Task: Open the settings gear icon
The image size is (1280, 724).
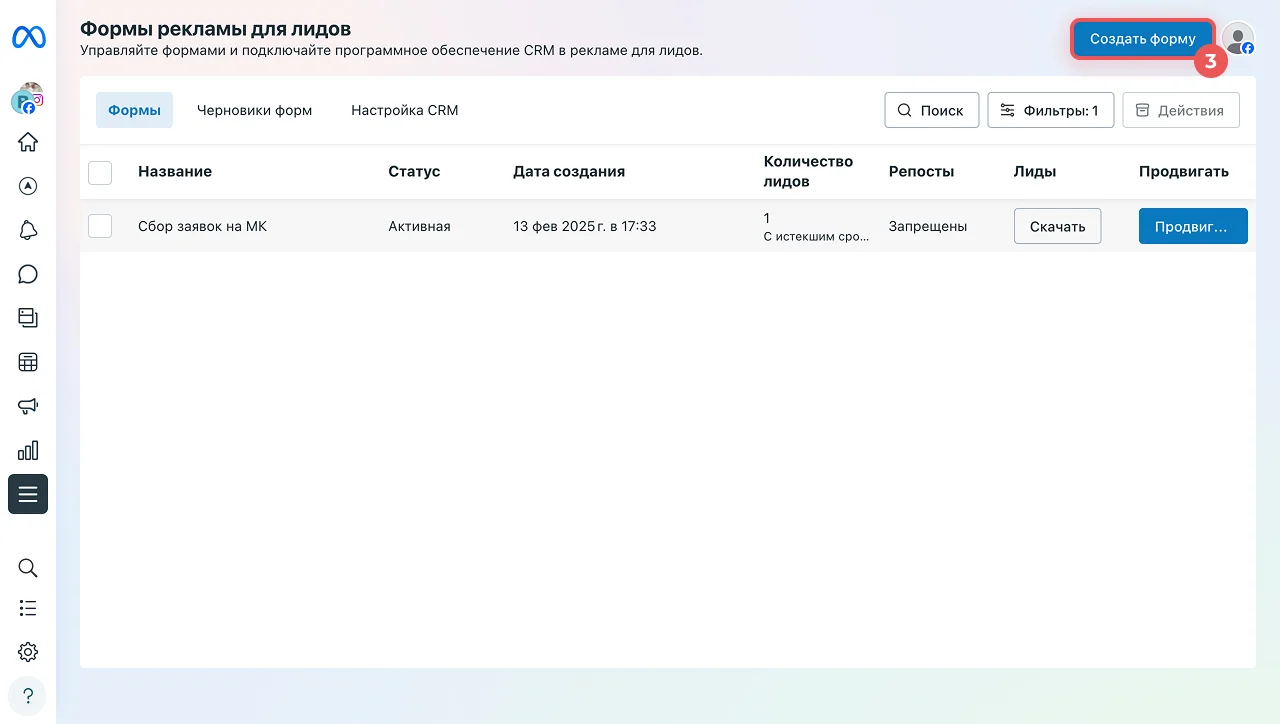Action: [28, 652]
